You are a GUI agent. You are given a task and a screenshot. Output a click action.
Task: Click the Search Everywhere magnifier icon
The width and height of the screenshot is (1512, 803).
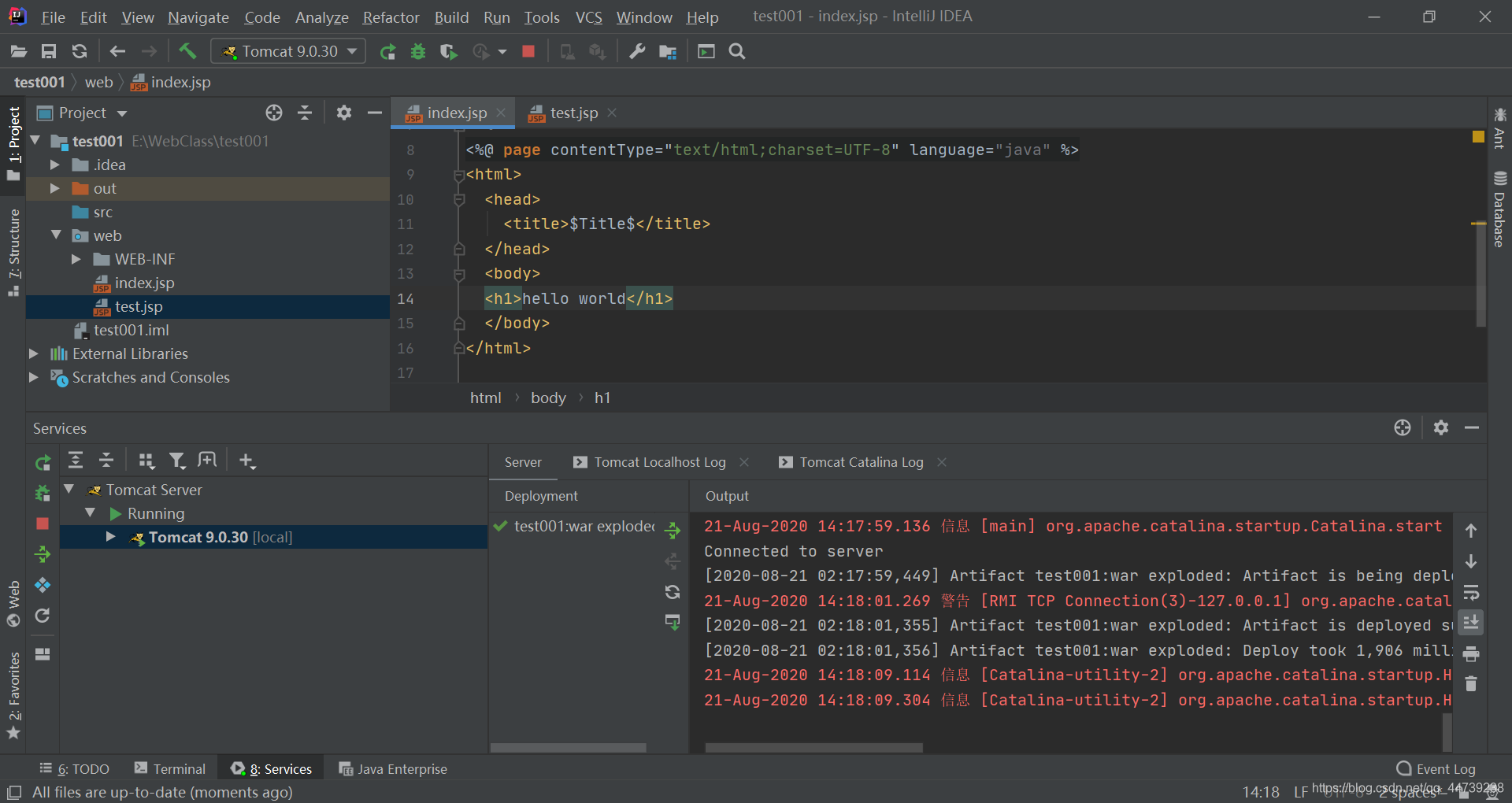pyautogui.click(x=737, y=52)
